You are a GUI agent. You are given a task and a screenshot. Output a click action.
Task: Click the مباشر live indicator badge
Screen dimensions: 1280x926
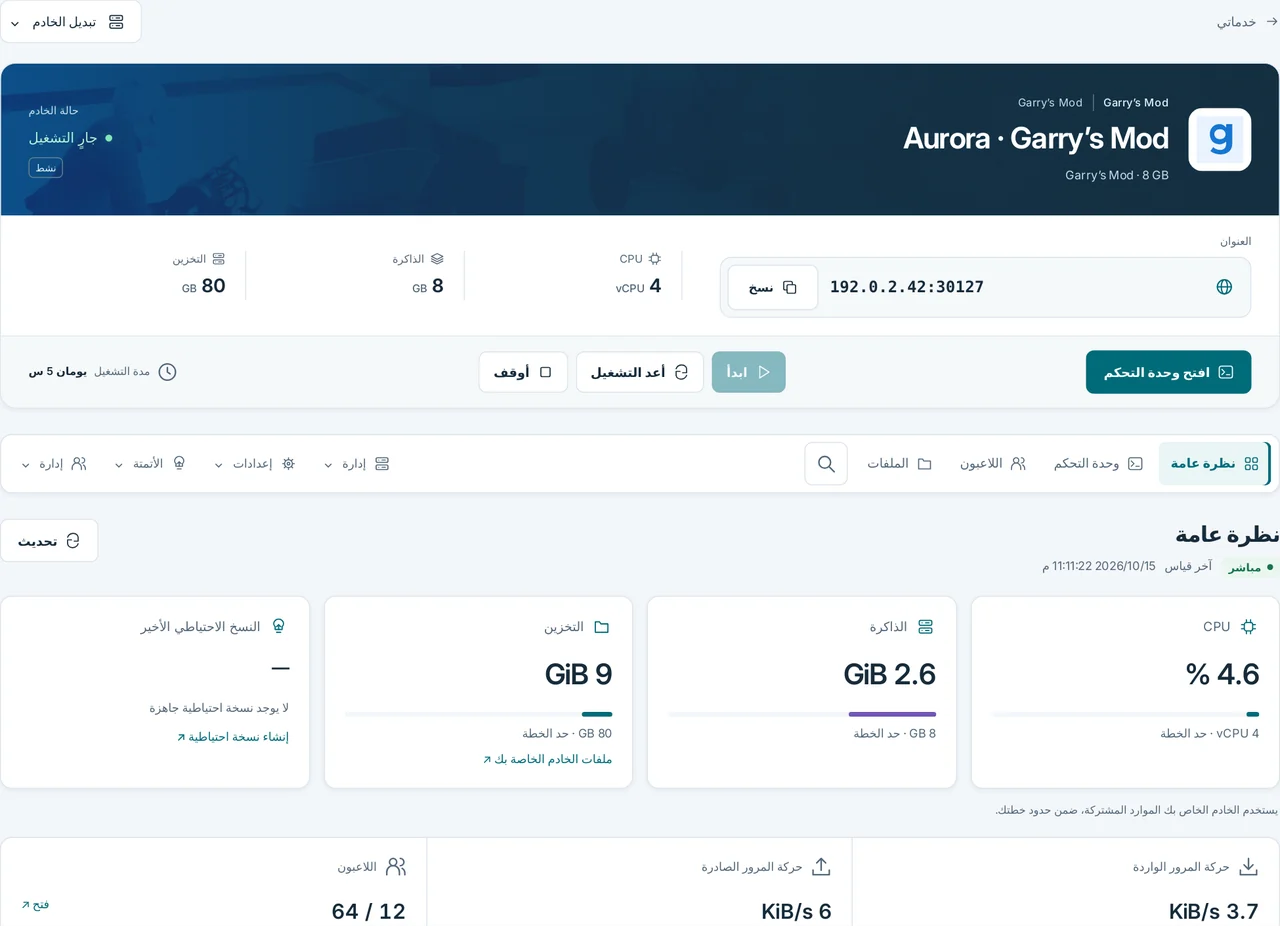pyautogui.click(x=1251, y=567)
